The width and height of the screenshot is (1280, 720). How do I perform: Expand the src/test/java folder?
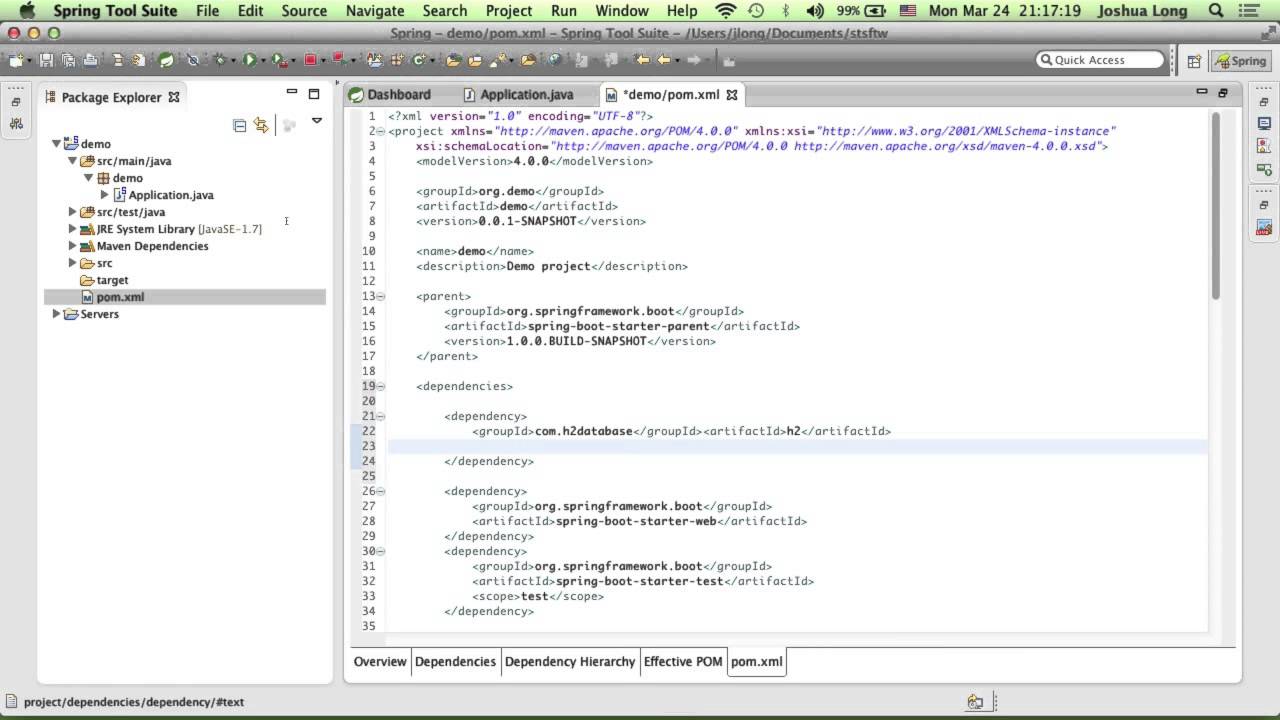(x=73, y=212)
